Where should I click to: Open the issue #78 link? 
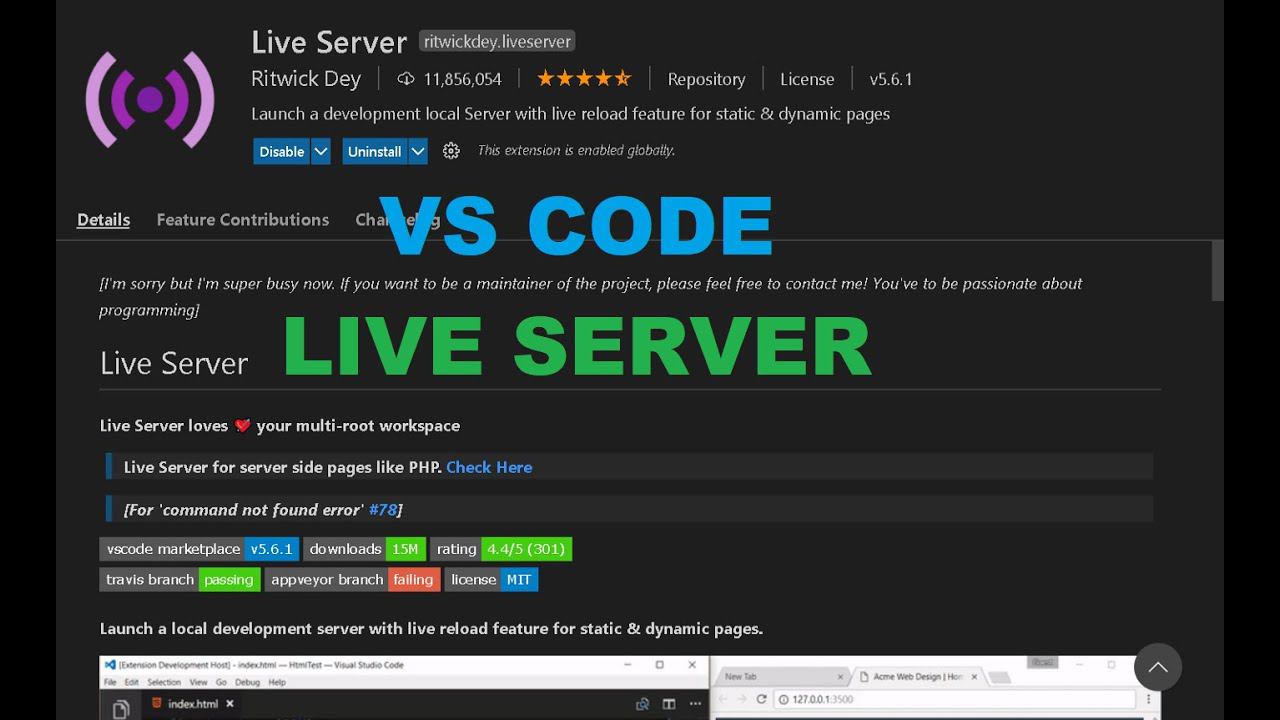[382, 509]
